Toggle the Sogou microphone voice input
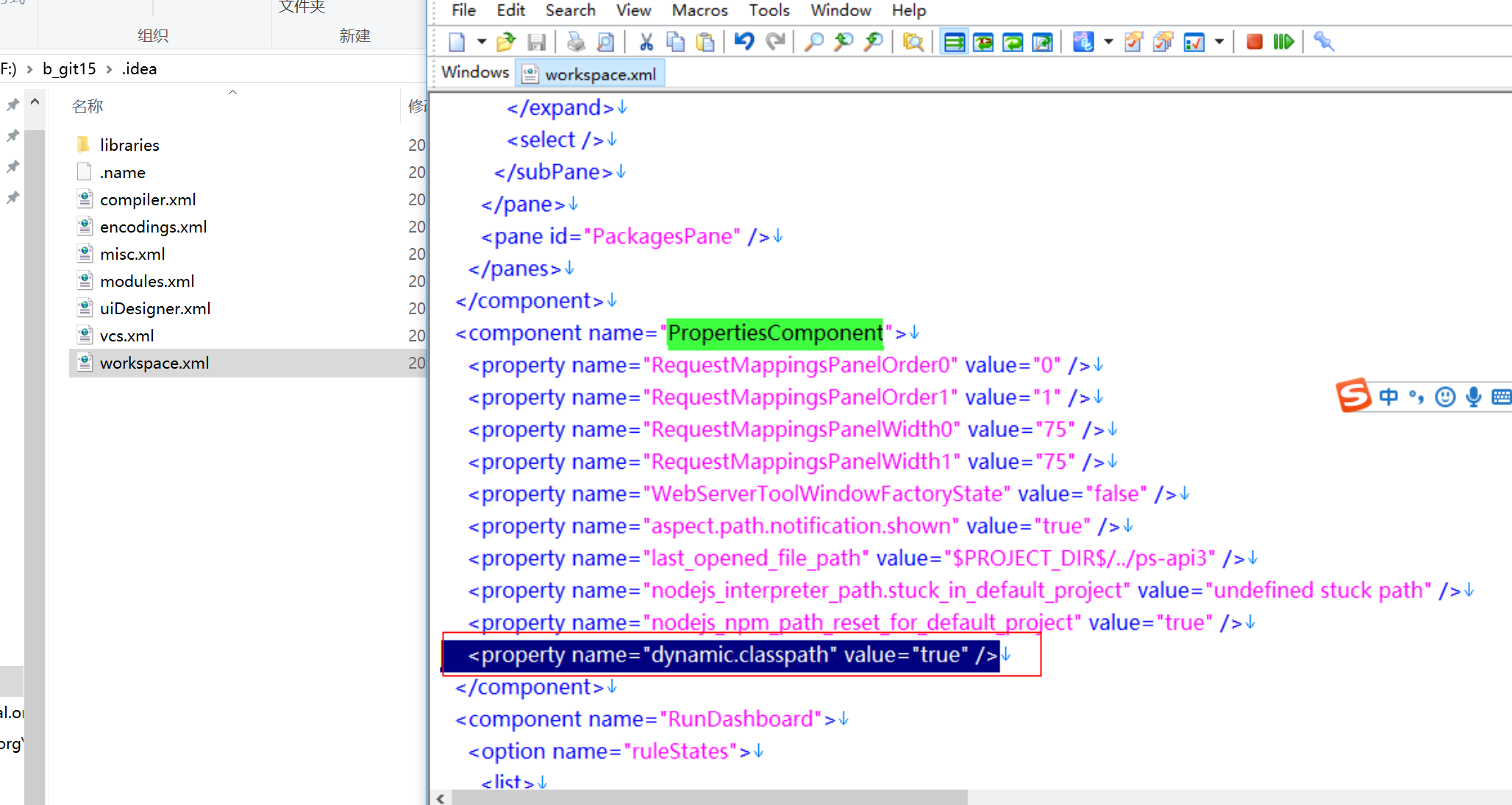Viewport: 1512px width, 805px height. coord(1473,397)
